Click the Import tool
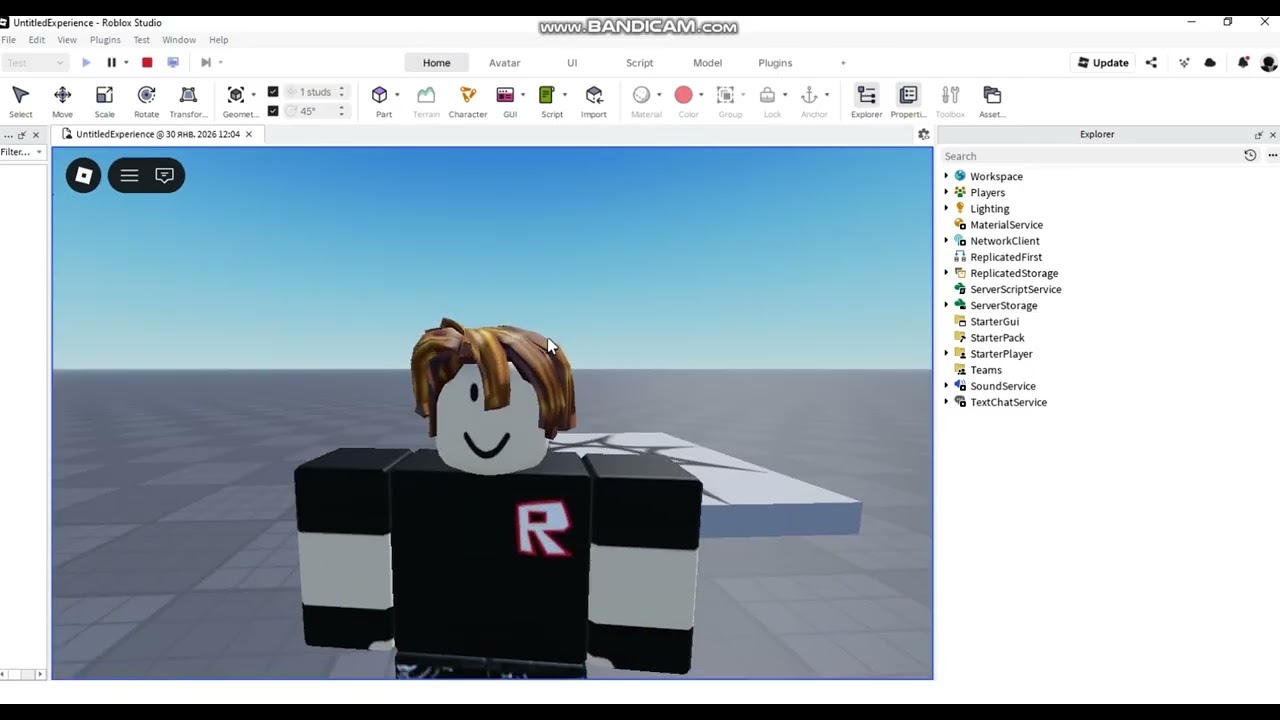 click(x=594, y=101)
